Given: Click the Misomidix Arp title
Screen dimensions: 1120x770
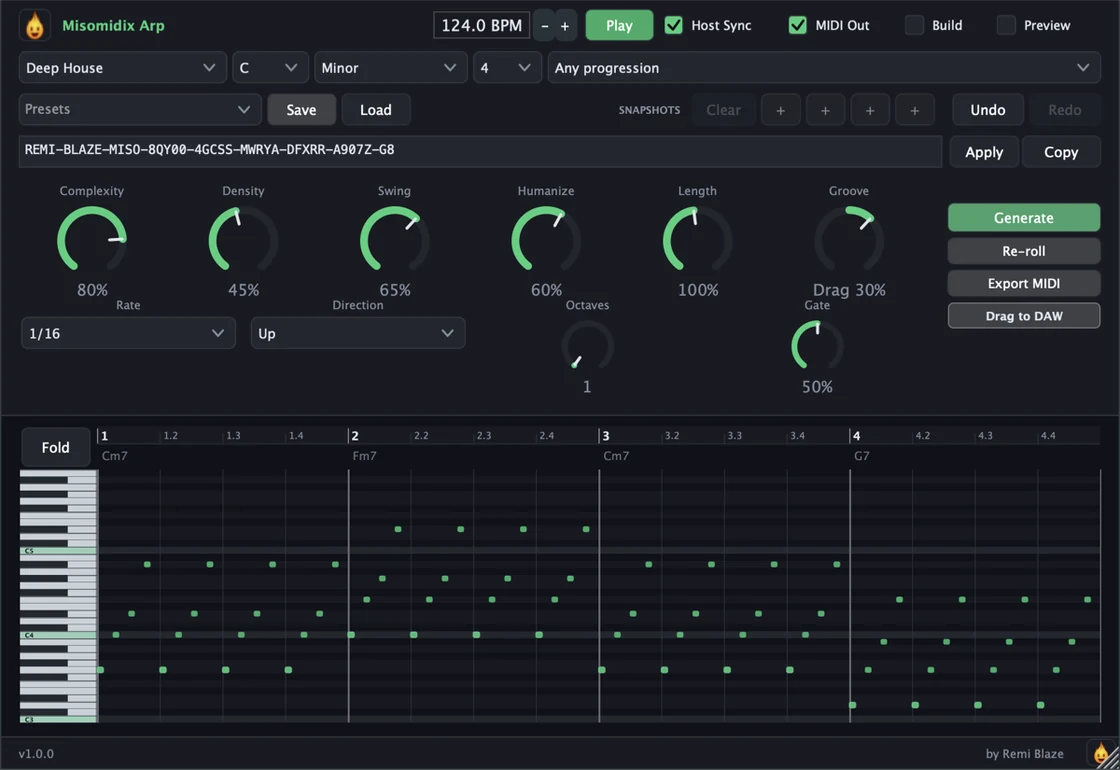Looking at the screenshot, I should 114,26.
